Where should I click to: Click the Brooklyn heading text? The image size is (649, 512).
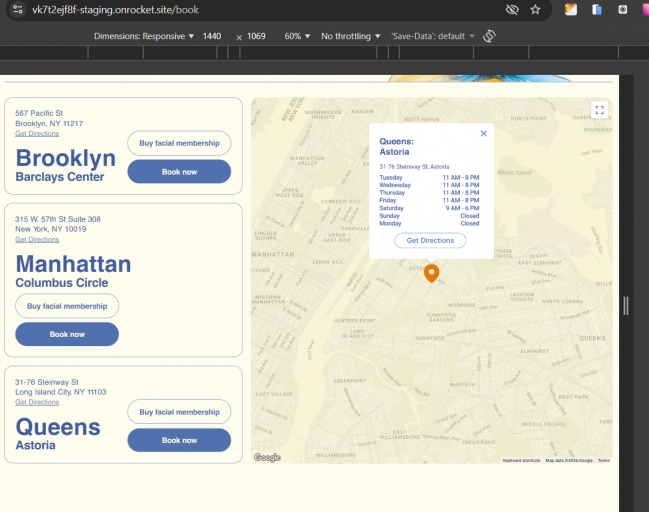click(x=66, y=158)
